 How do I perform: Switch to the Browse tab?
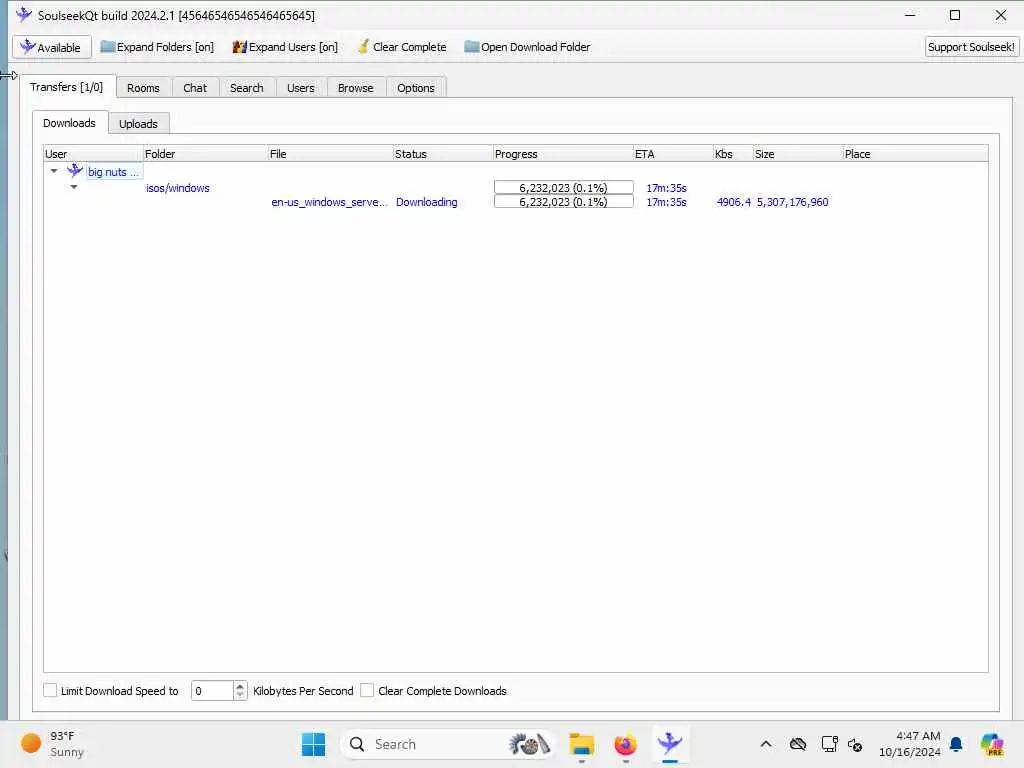(x=355, y=88)
